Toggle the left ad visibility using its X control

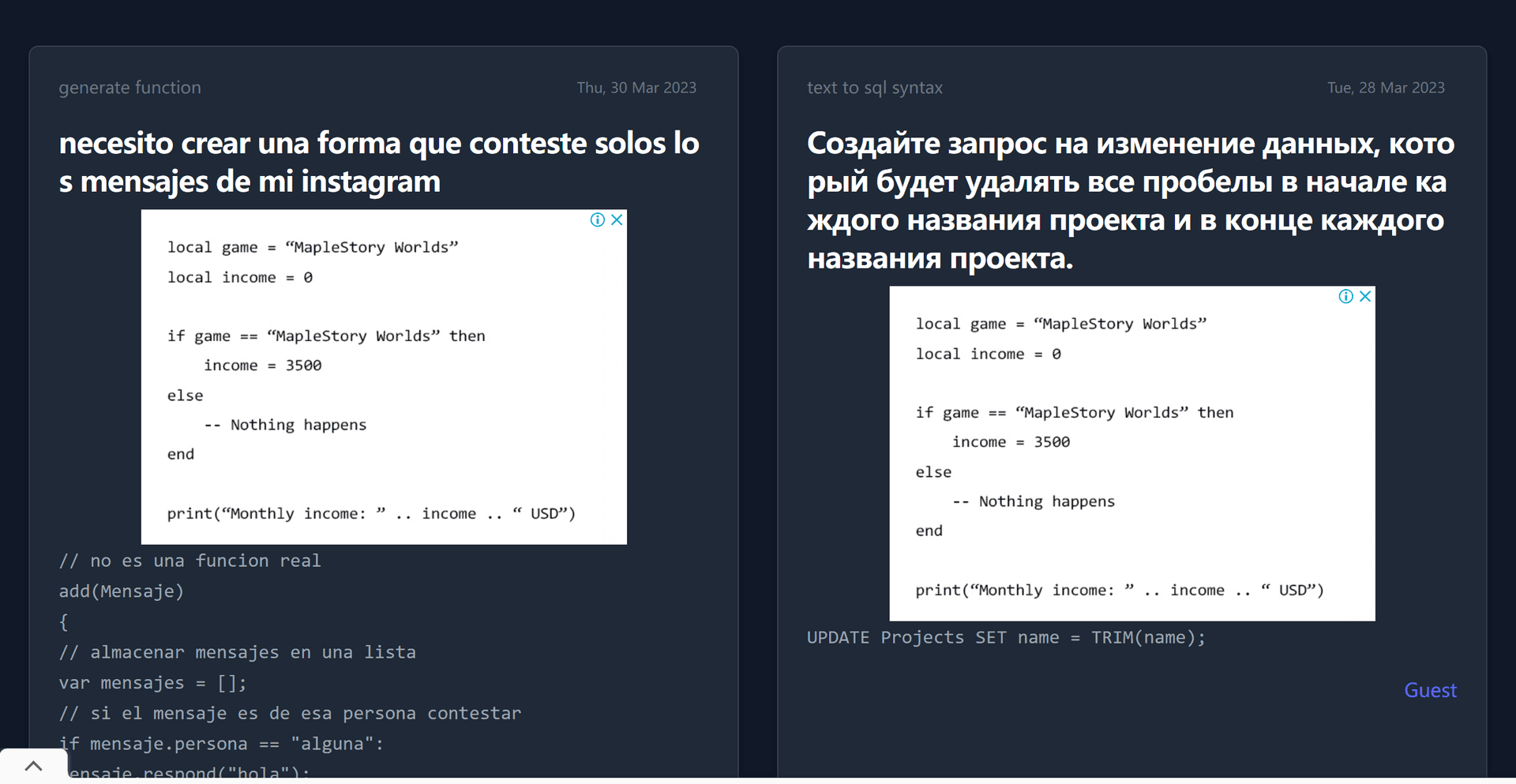pos(617,219)
